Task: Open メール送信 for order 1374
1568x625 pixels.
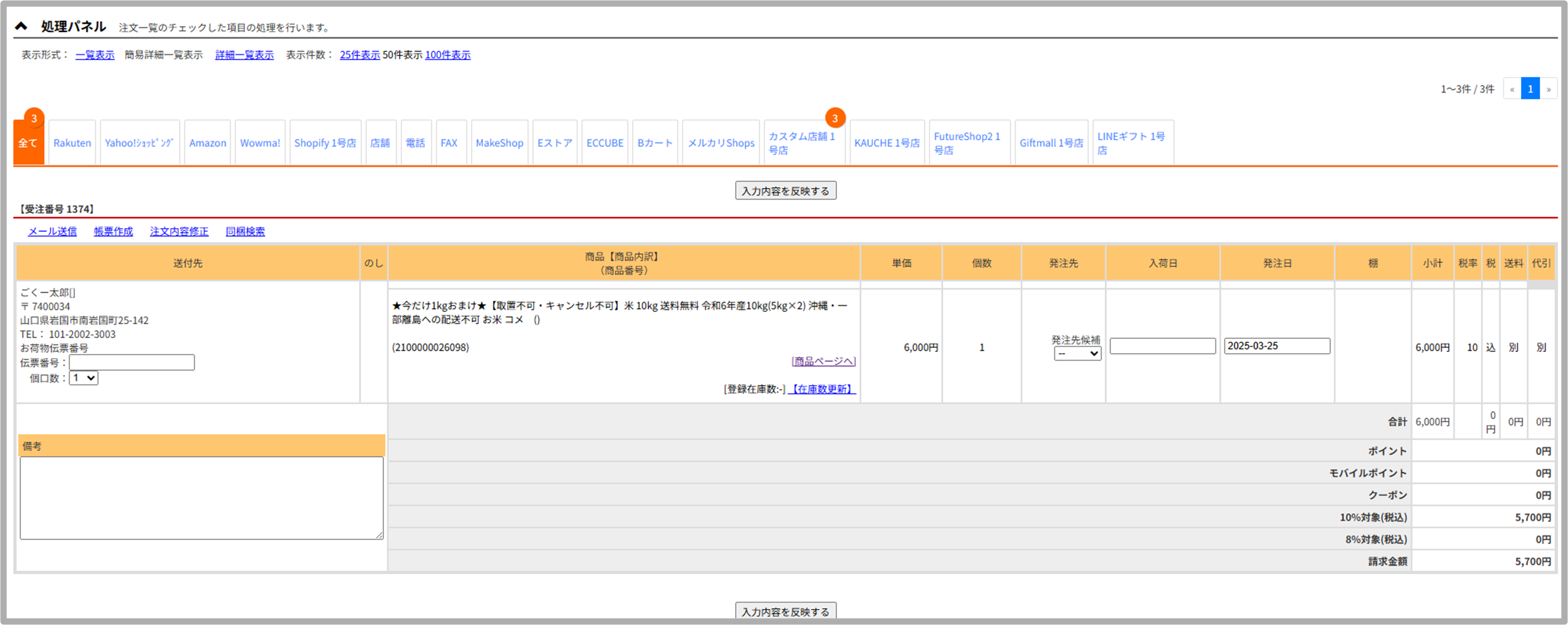Action: point(52,231)
